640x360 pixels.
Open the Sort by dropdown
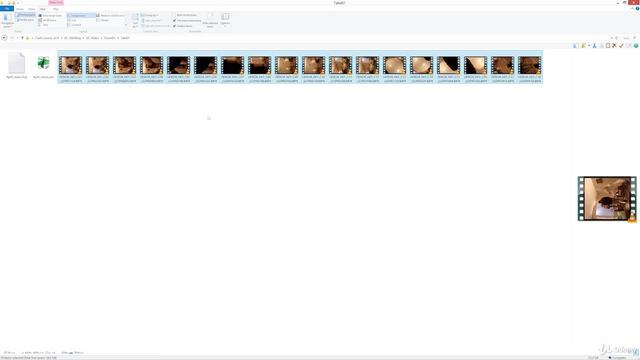tap(135, 20)
